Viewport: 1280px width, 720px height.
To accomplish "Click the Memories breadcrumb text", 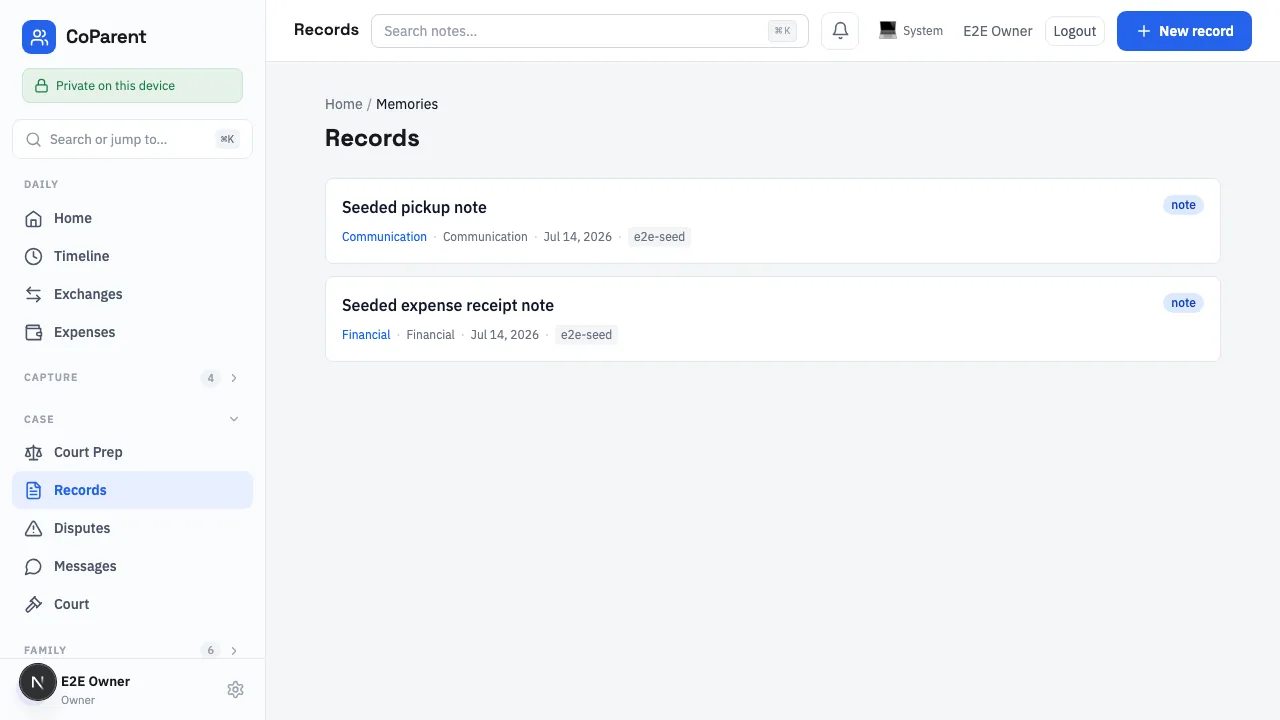I will (407, 104).
